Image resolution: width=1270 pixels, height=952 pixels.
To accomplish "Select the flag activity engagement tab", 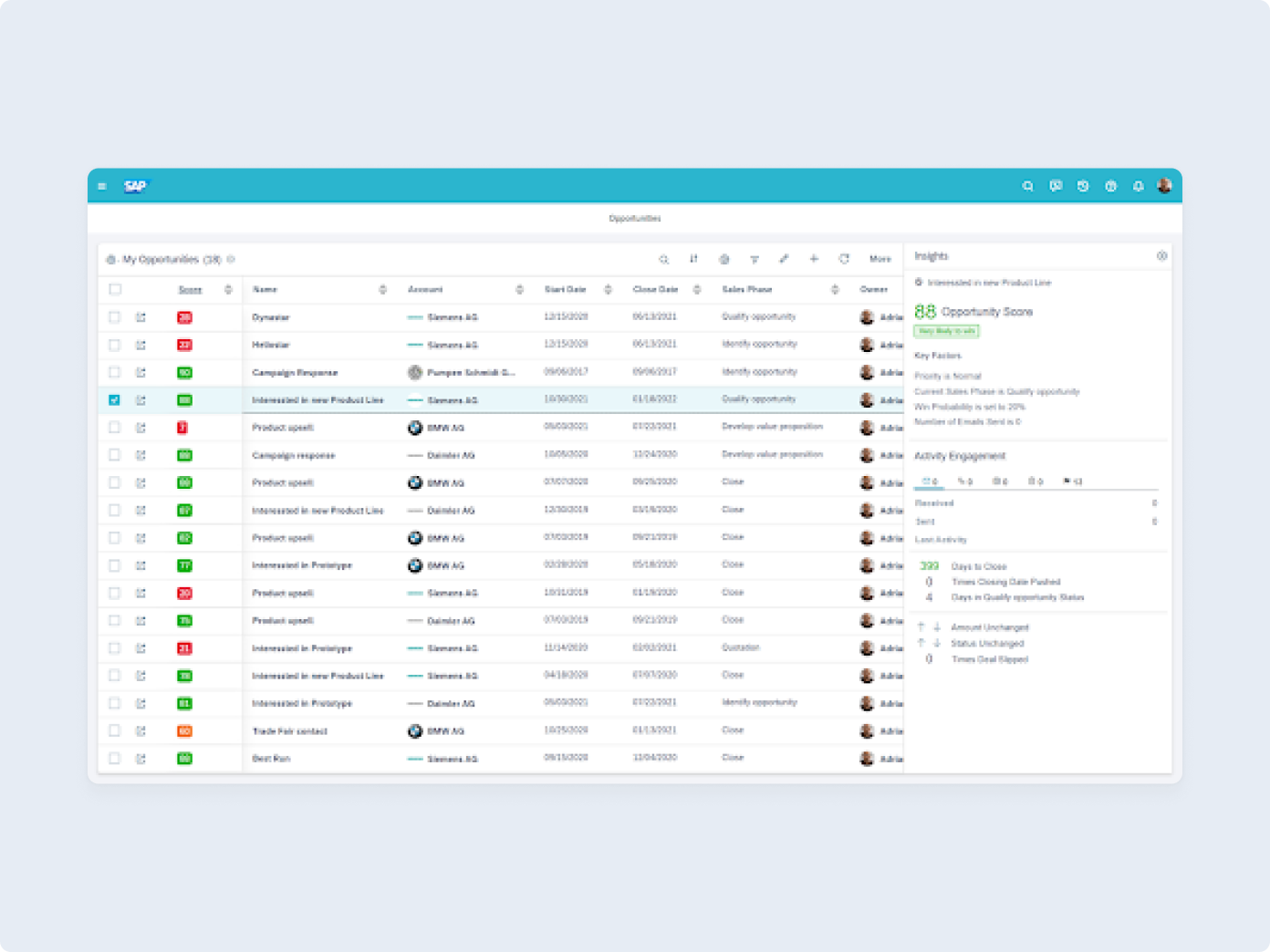I will 1073,481.
